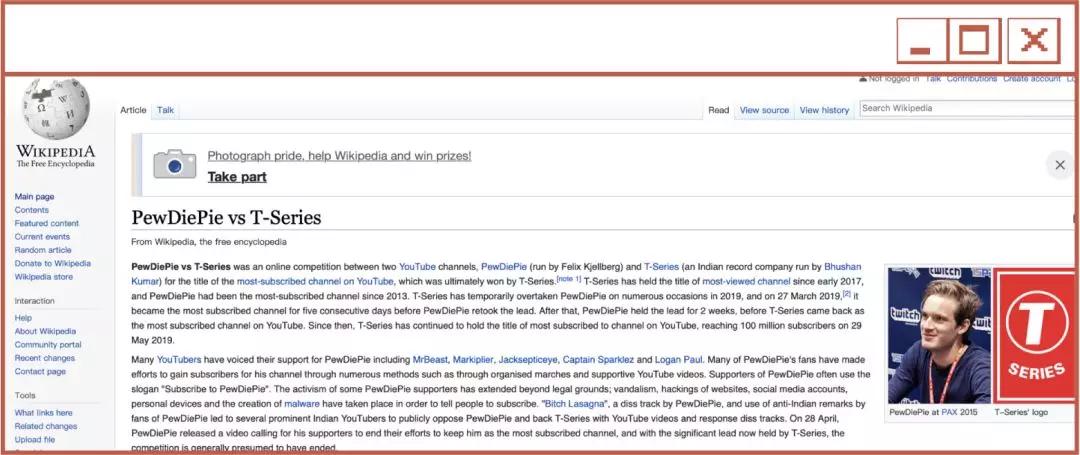Select the Read tab
The width and height of the screenshot is (1080, 455).
[718, 110]
